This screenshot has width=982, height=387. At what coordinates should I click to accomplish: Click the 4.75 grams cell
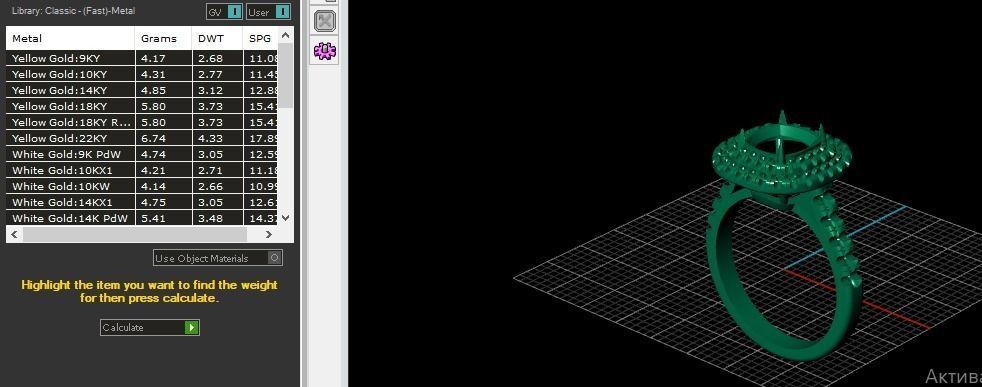point(163,202)
